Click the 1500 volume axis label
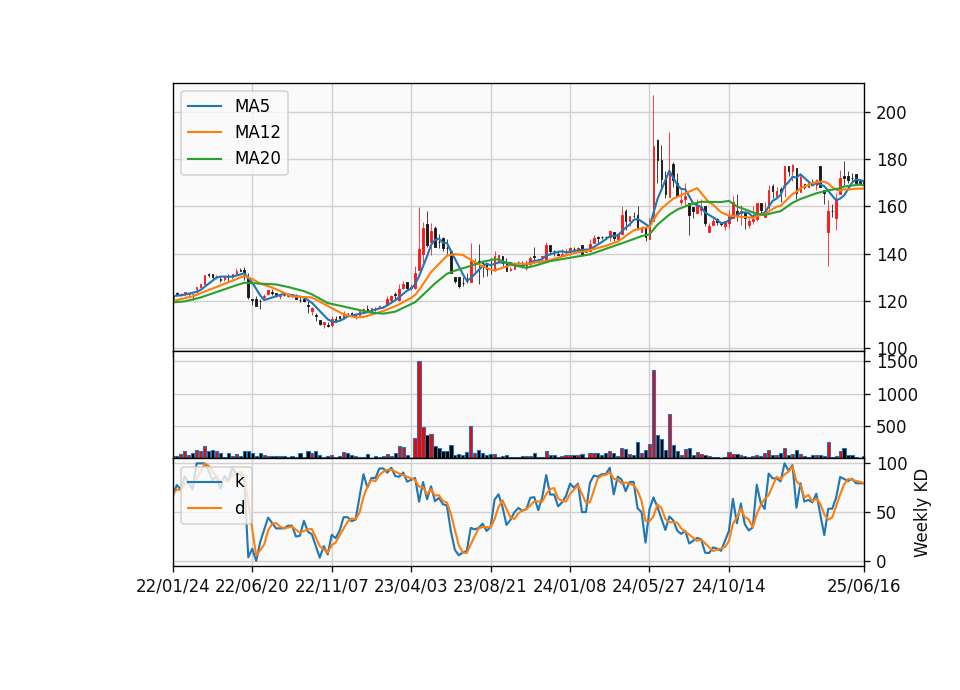The height and width of the screenshot is (690, 960). pyautogui.click(x=897, y=362)
